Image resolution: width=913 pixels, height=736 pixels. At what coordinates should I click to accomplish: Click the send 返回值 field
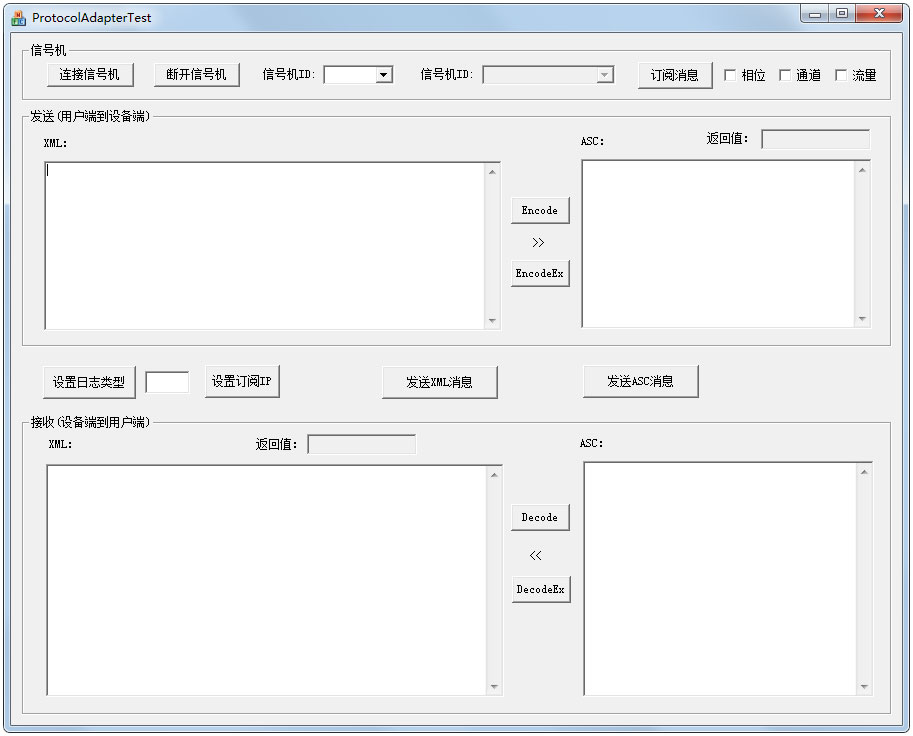815,139
